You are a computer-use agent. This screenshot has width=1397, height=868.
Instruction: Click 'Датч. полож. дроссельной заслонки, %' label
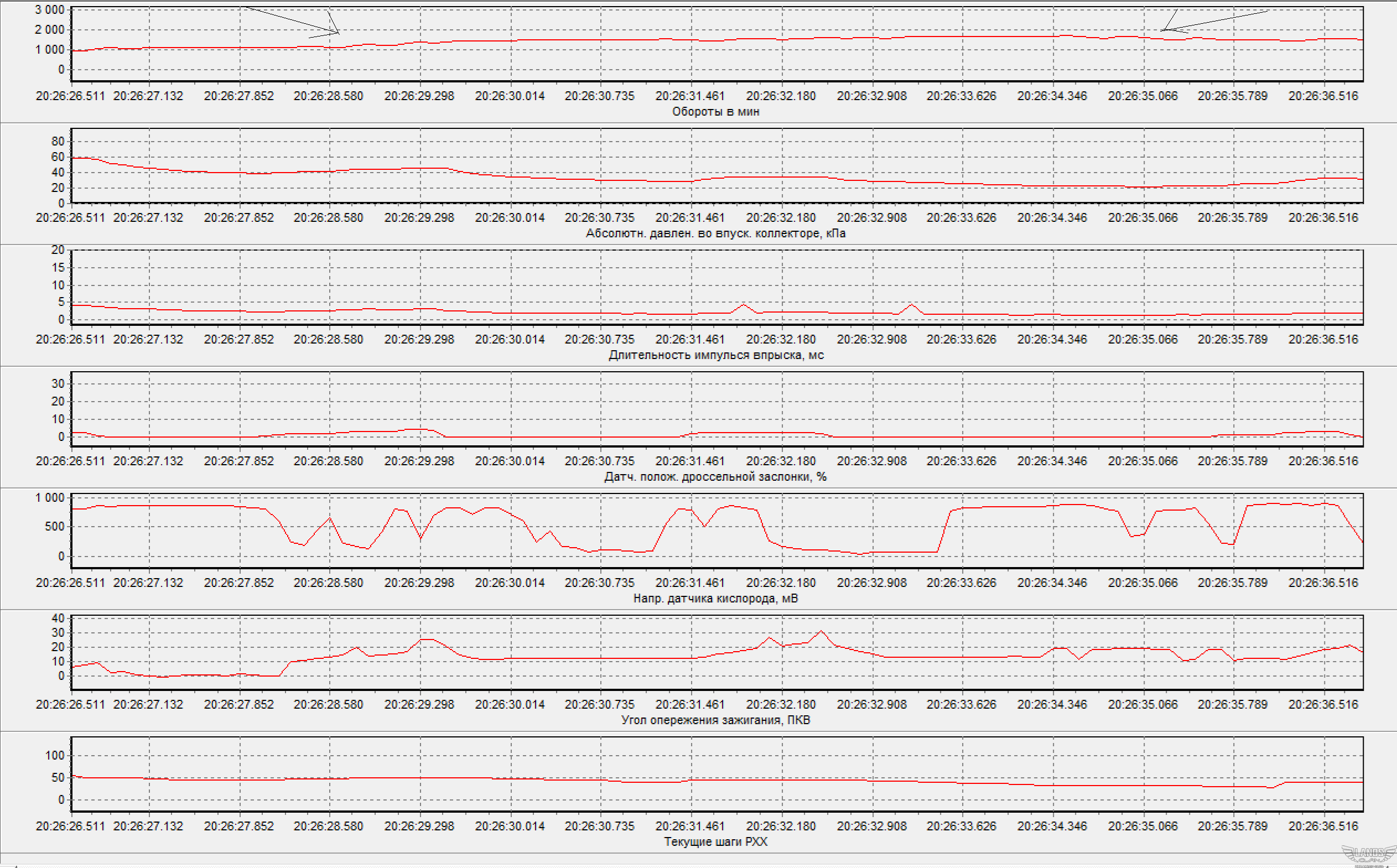pyautogui.click(x=715, y=477)
